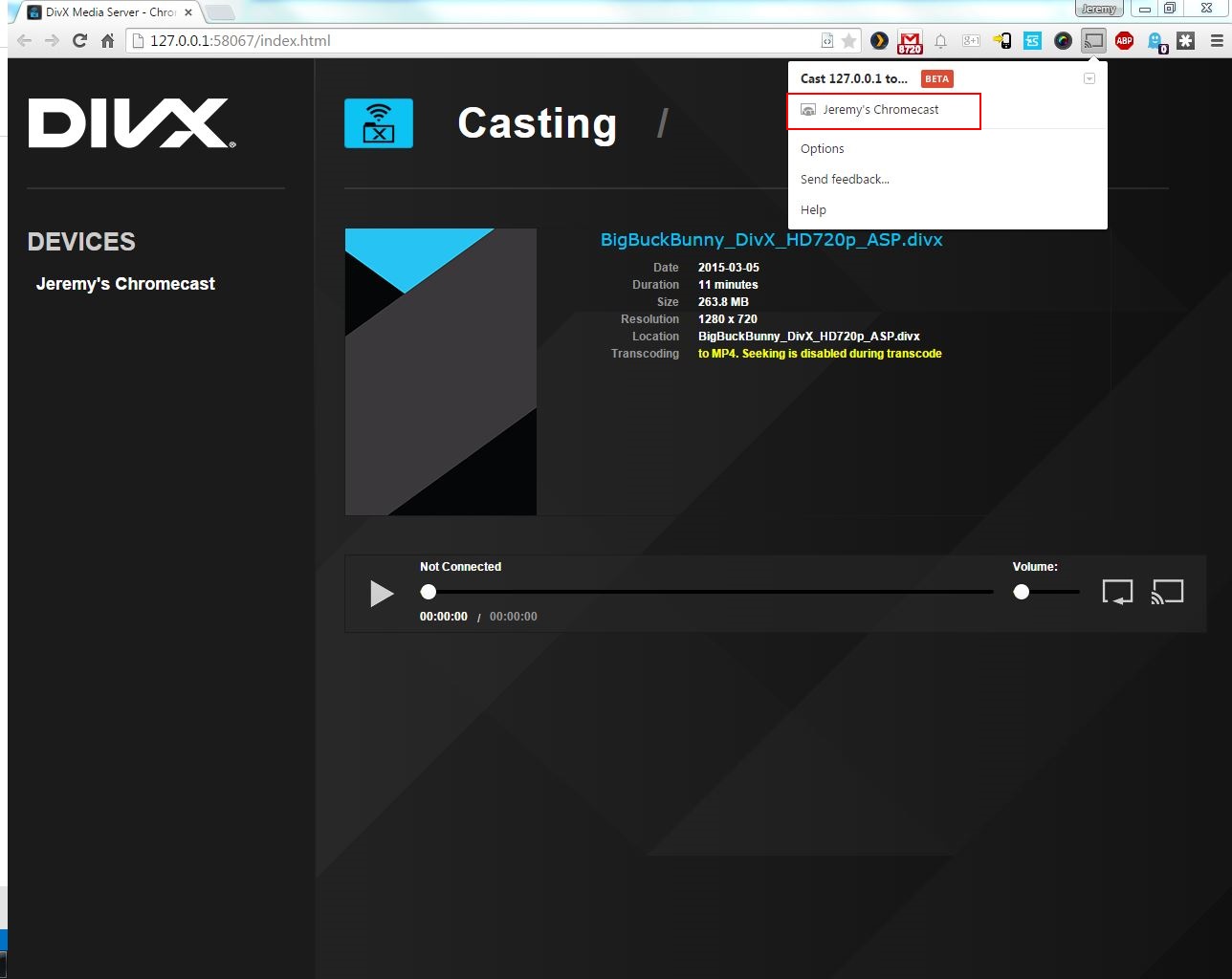Click Send feedback in the cast menu

(x=845, y=179)
